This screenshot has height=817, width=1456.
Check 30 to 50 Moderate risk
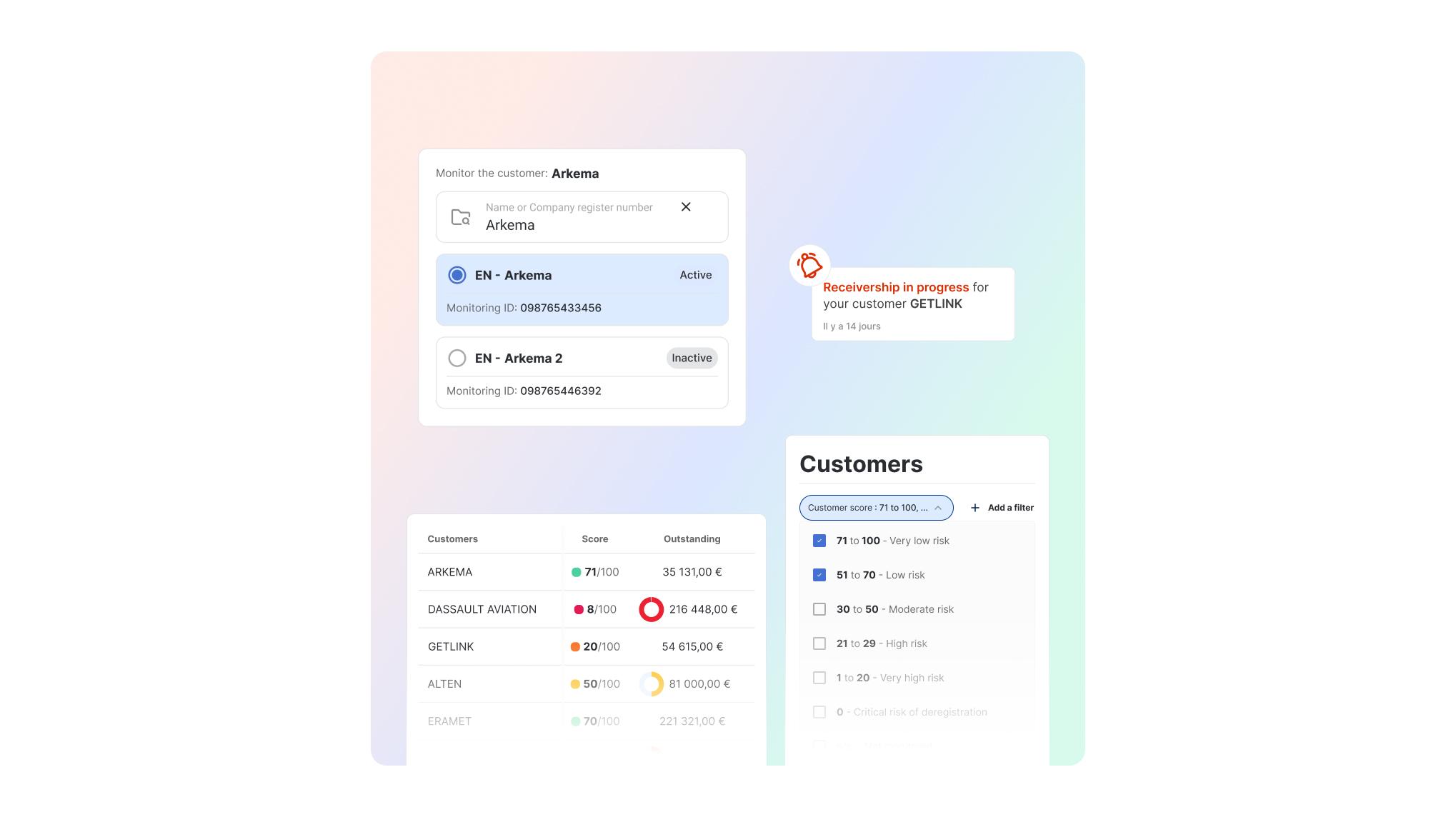819,609
